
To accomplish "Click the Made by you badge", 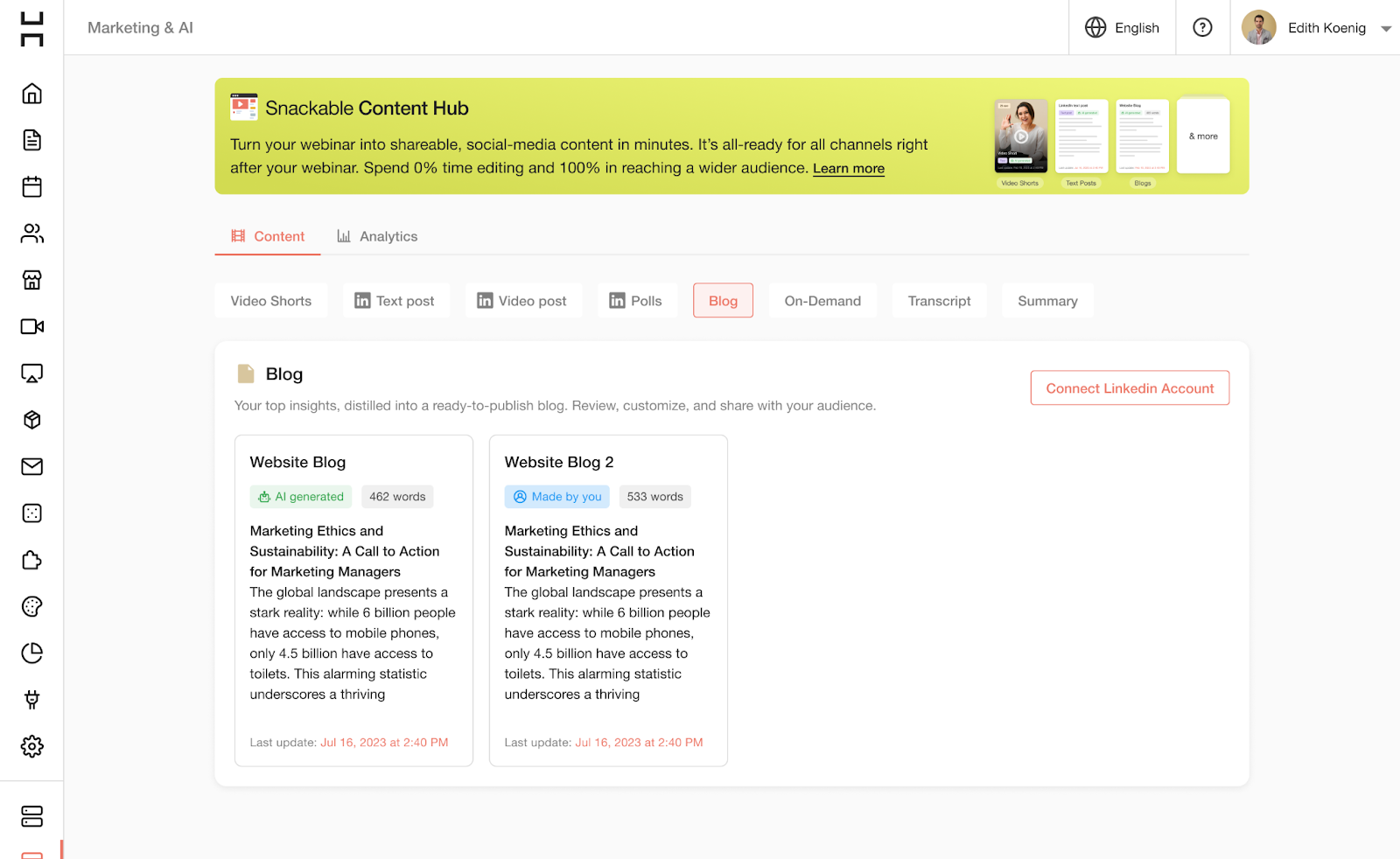I will pos(557,497).
